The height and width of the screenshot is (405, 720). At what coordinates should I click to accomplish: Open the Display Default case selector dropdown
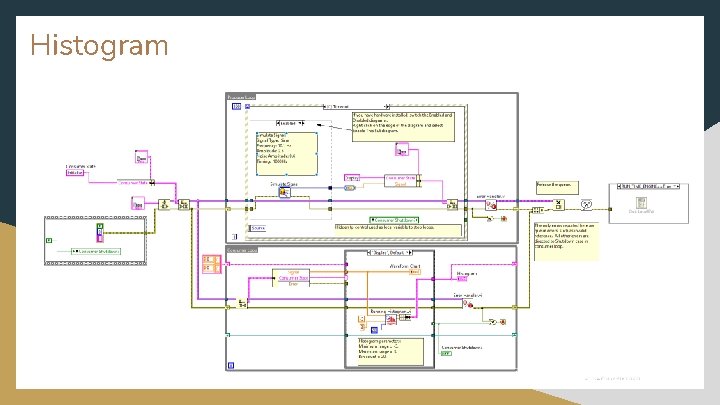pyautogui.click(x=390, y=253)
